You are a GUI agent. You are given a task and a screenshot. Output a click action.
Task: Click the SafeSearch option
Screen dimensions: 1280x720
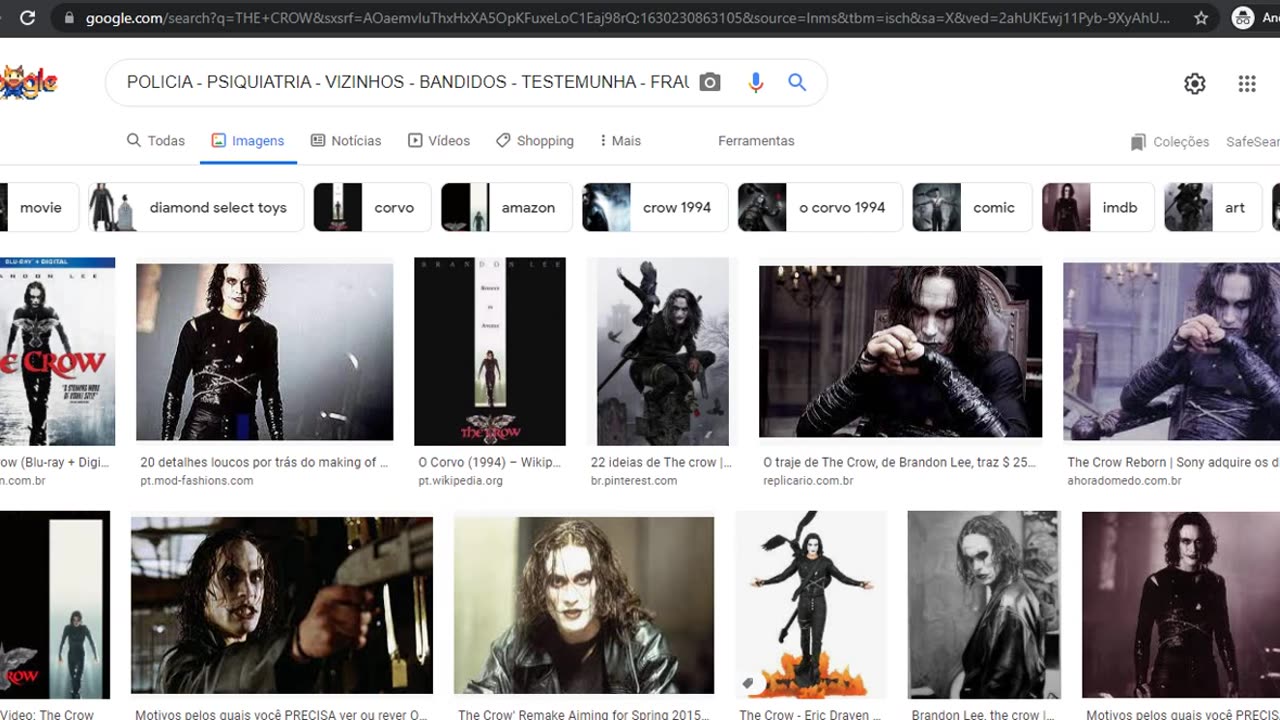pos(1253,142)
